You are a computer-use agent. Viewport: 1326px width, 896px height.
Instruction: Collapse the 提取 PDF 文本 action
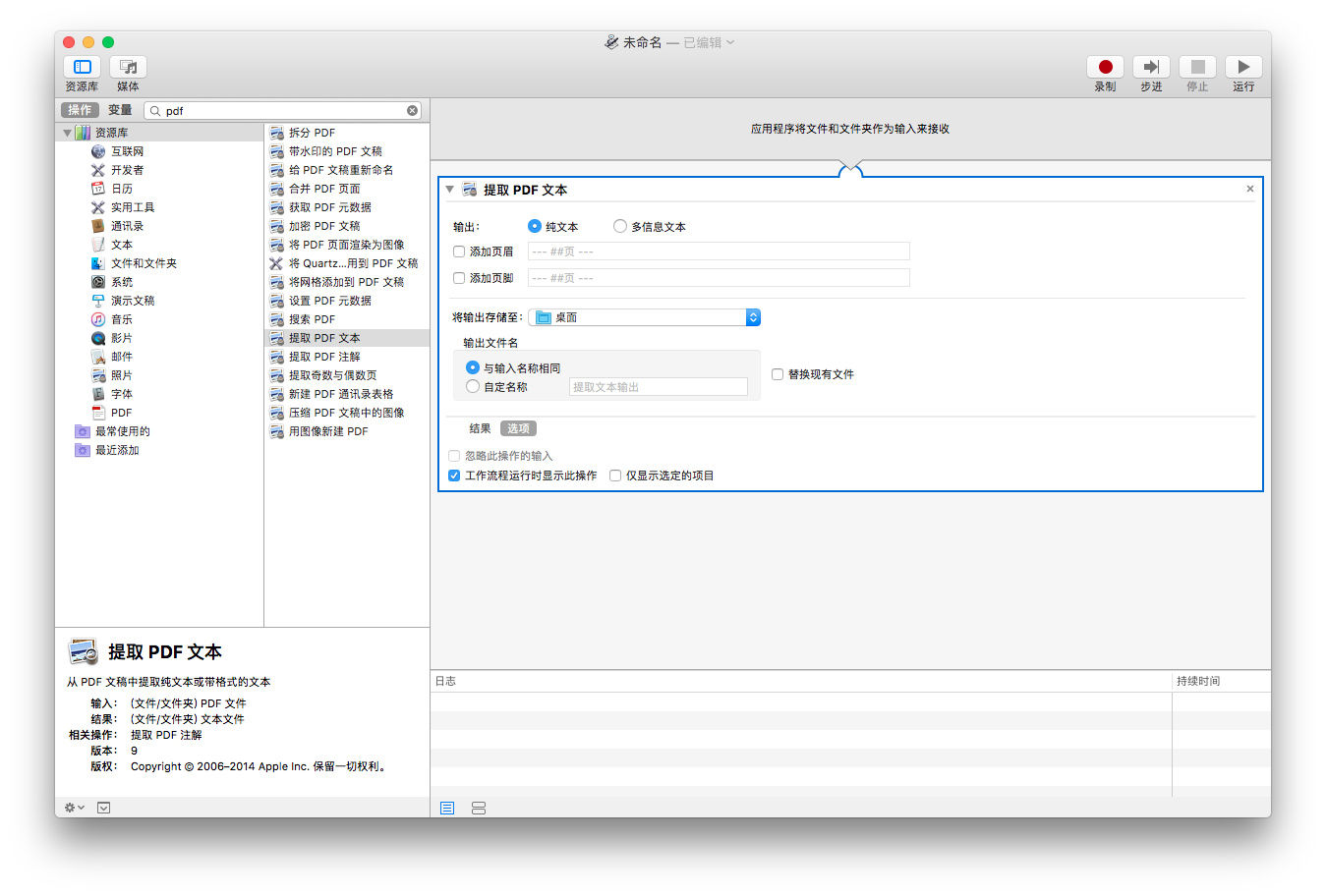pos(450,189)
